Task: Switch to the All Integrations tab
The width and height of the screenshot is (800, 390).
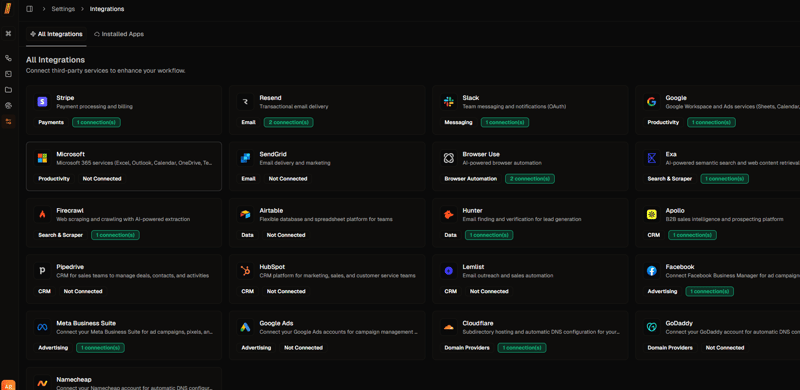Action: tap(56, 34)
